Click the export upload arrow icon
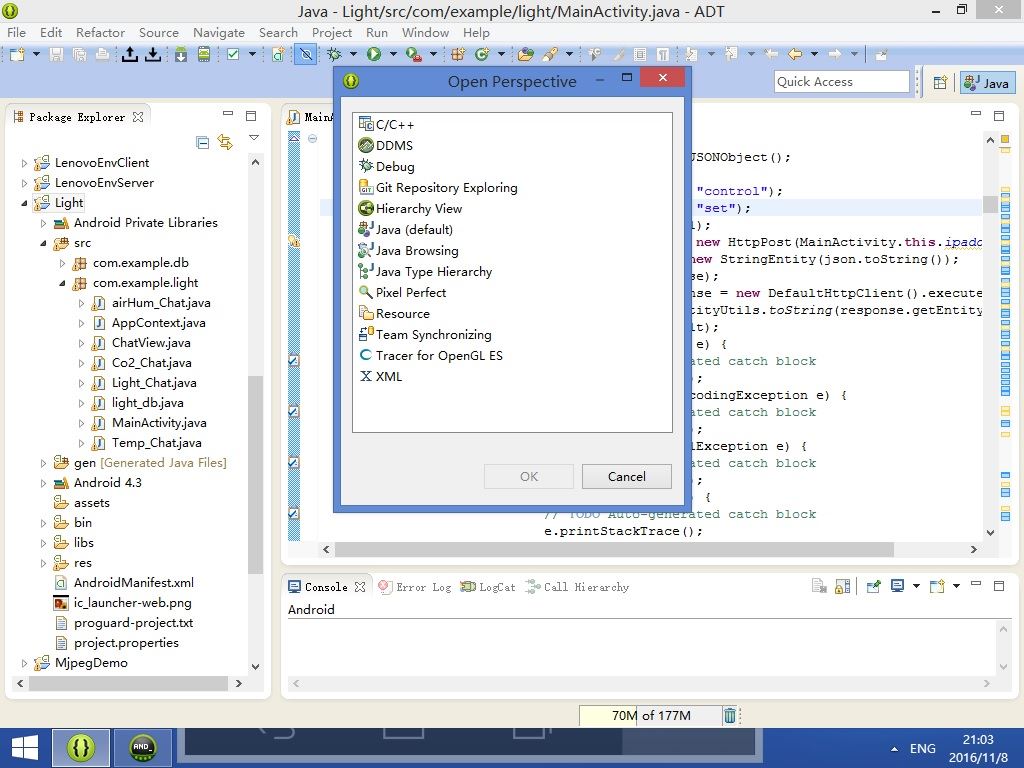 pyautogui.click(x=129, y=54)
